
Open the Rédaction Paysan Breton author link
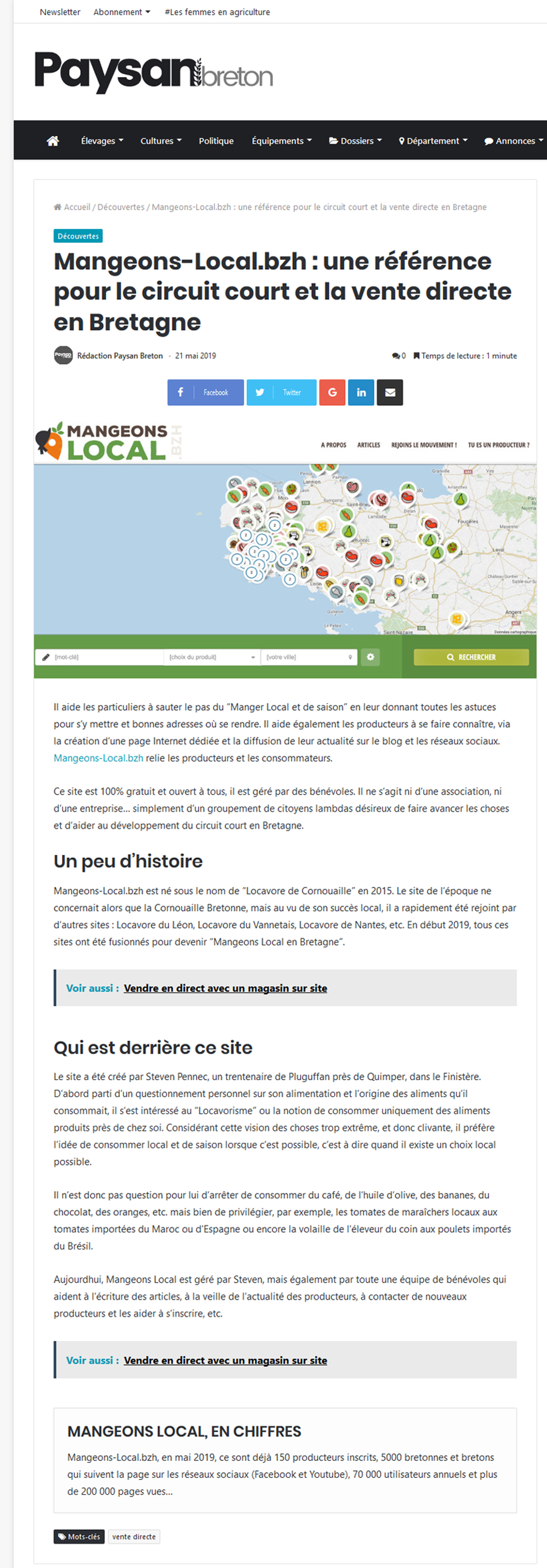click(x=119, y=355)
